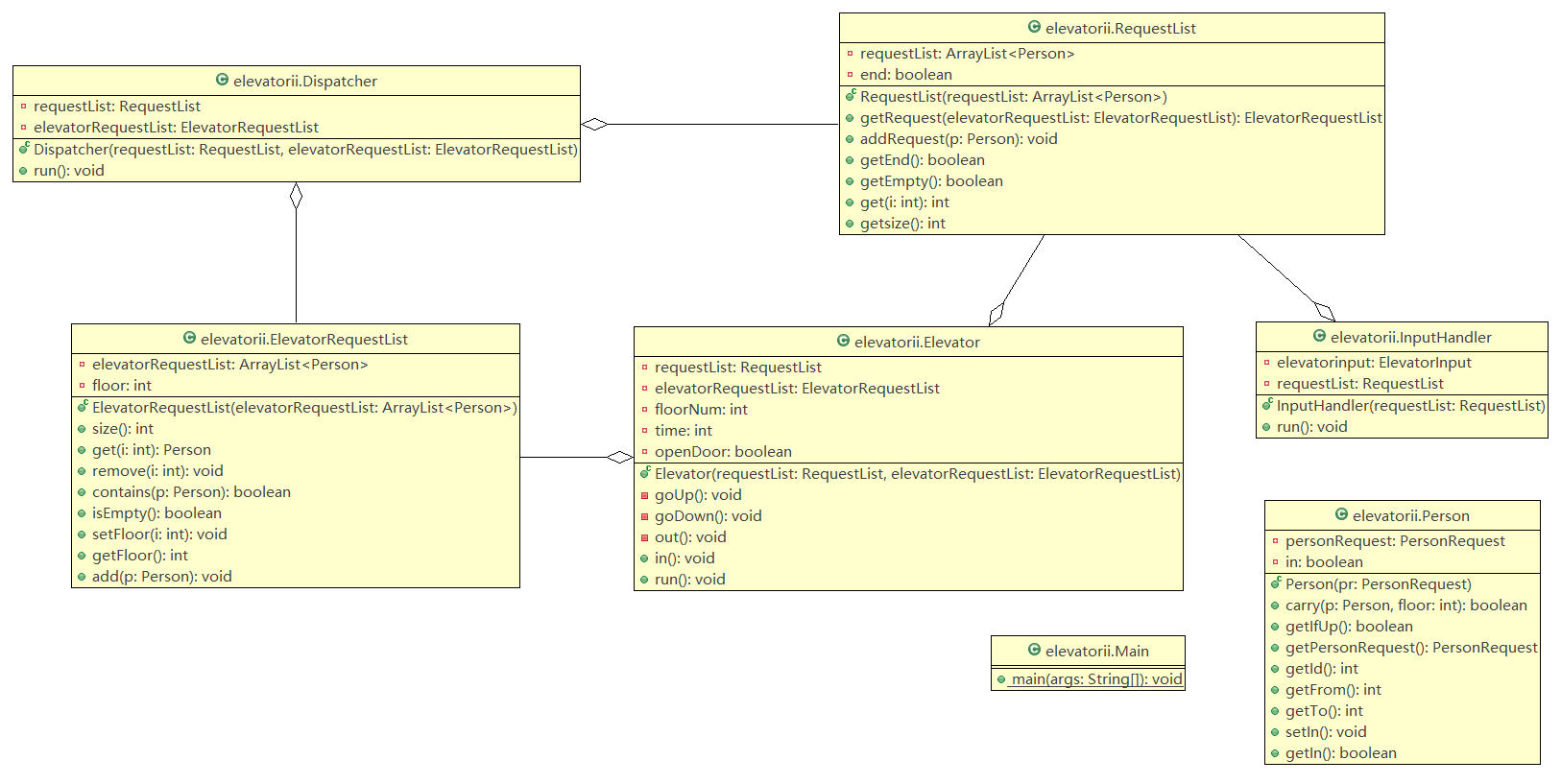
Task: Click the getIfUp(): boolean method
Action: [1349, 627]
